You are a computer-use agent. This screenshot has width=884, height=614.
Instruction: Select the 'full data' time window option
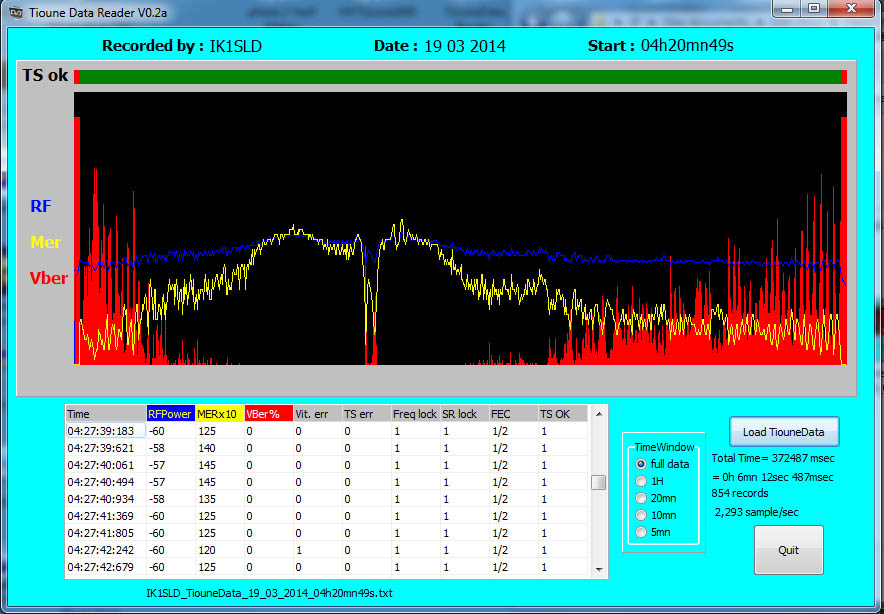(641, 464)
